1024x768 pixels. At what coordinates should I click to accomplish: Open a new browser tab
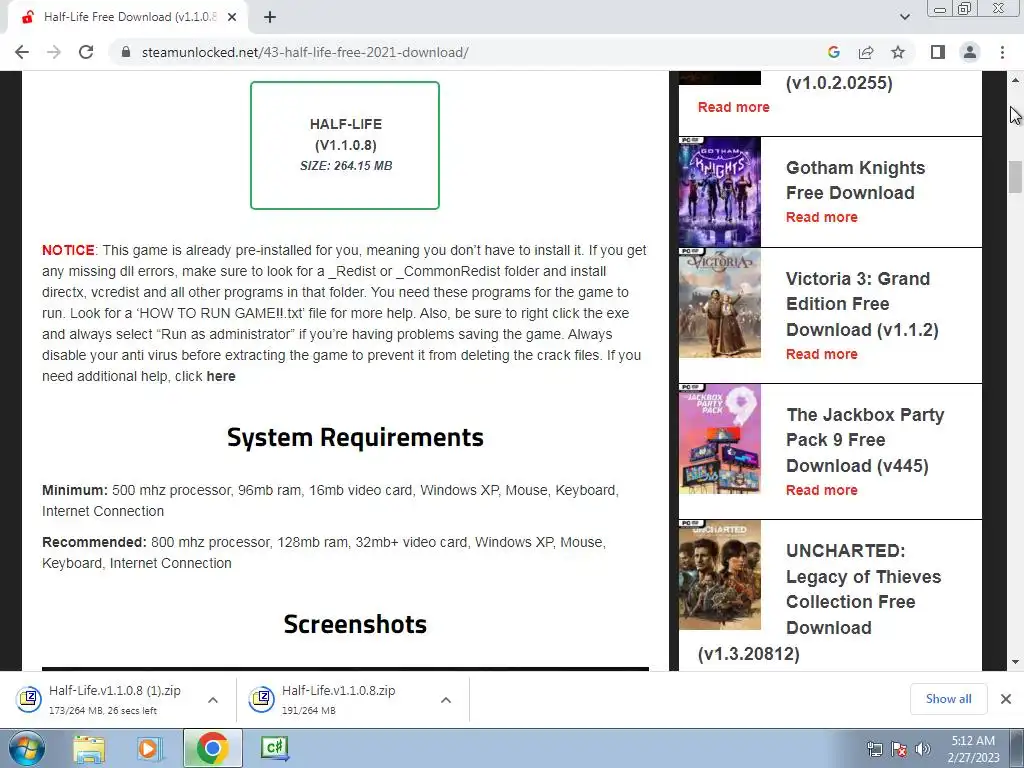point(270,18)
